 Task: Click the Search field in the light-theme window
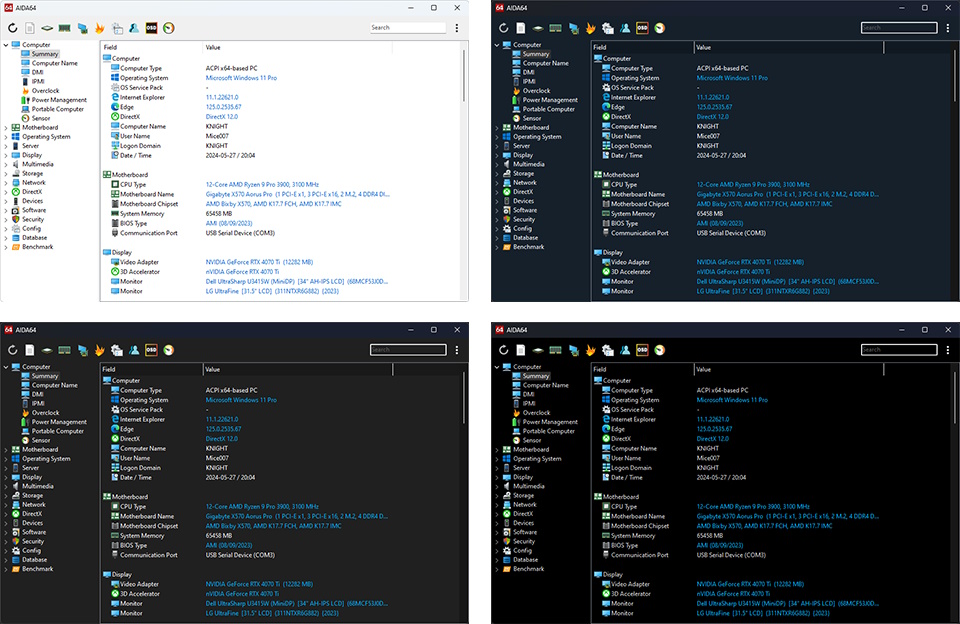[407, 28]
